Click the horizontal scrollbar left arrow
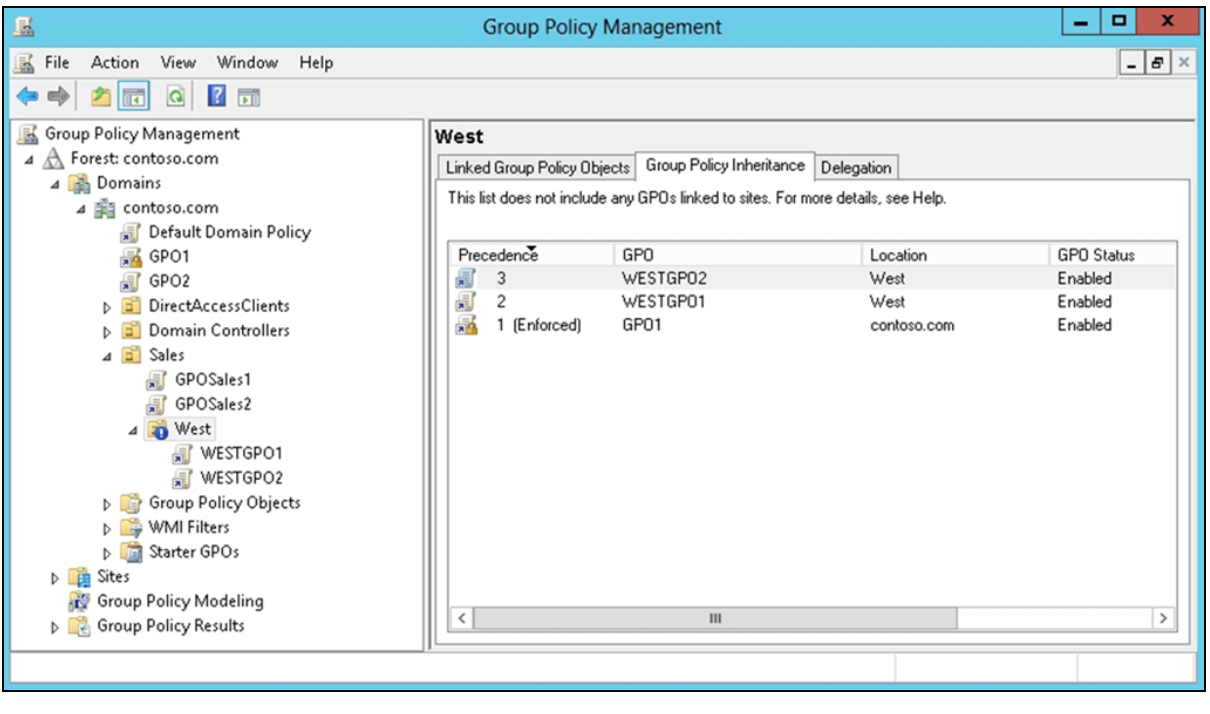This screenshot has height=714, width=1210. tap(462, 619)
